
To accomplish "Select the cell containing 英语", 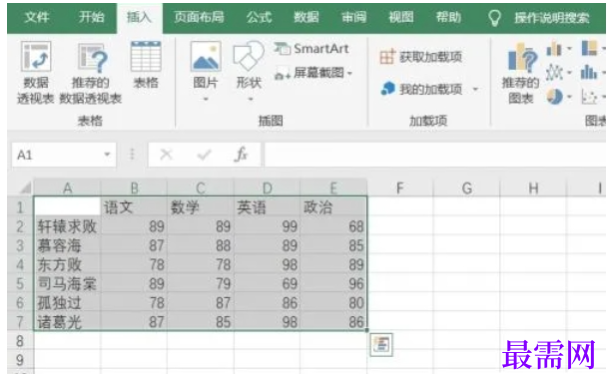I will pyautogui.click(x=267, y=207).
